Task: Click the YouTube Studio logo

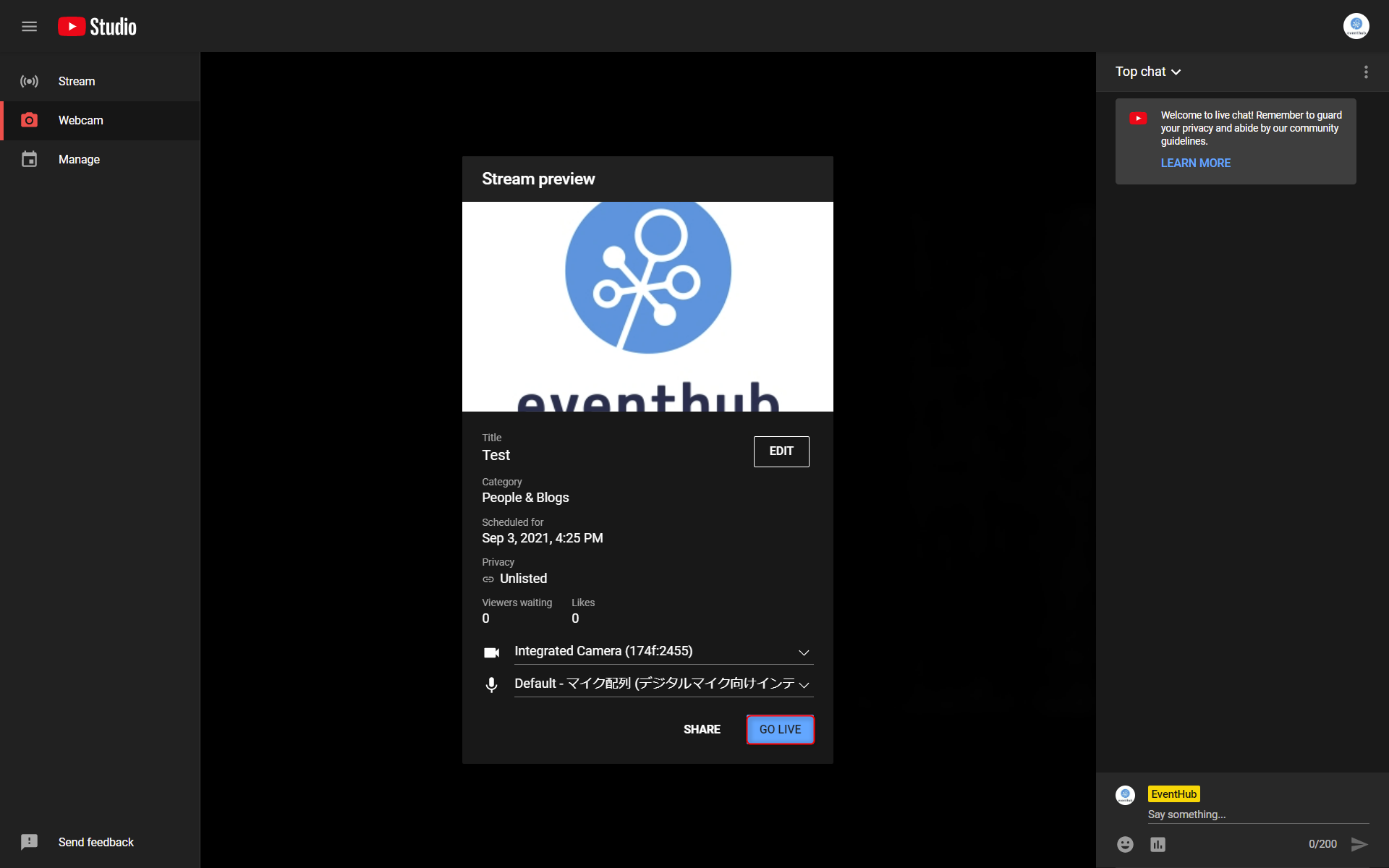Action: (x=97, y=27)
